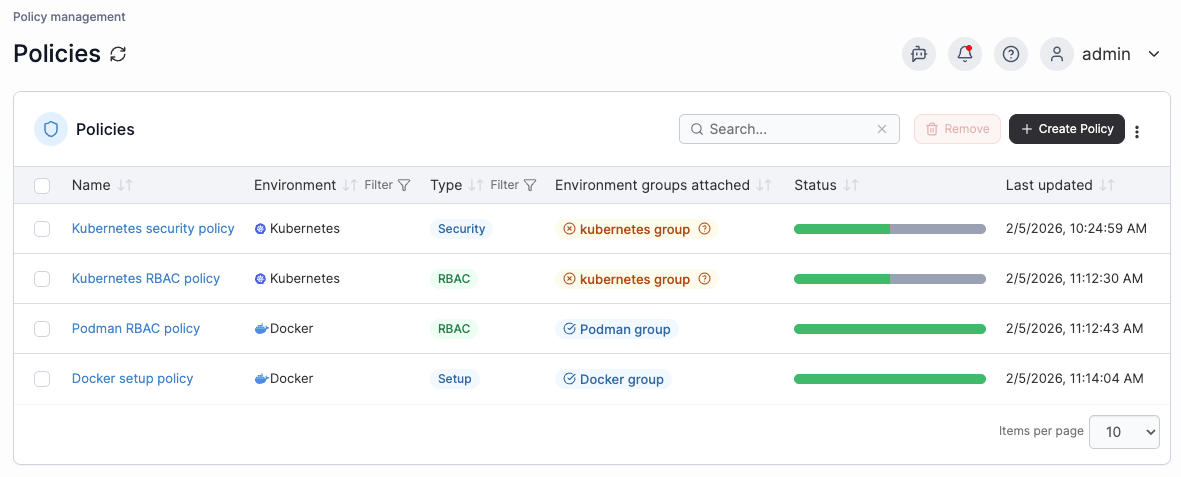Sort the table by Name column

pos(125,185)
